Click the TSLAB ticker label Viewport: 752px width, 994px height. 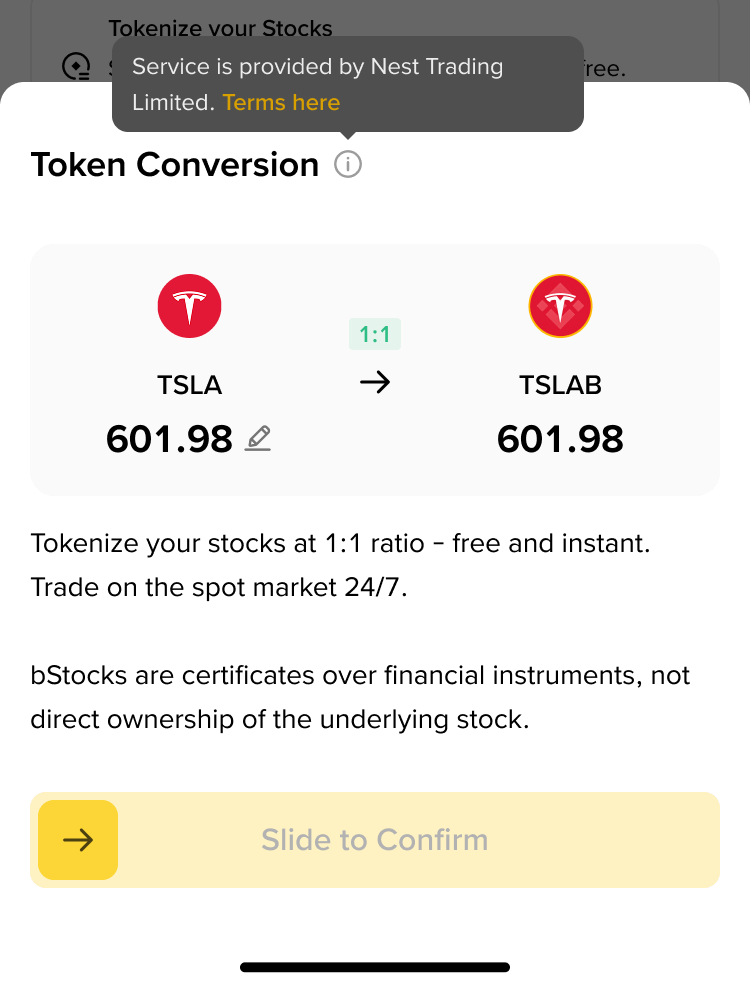[561, 385]
